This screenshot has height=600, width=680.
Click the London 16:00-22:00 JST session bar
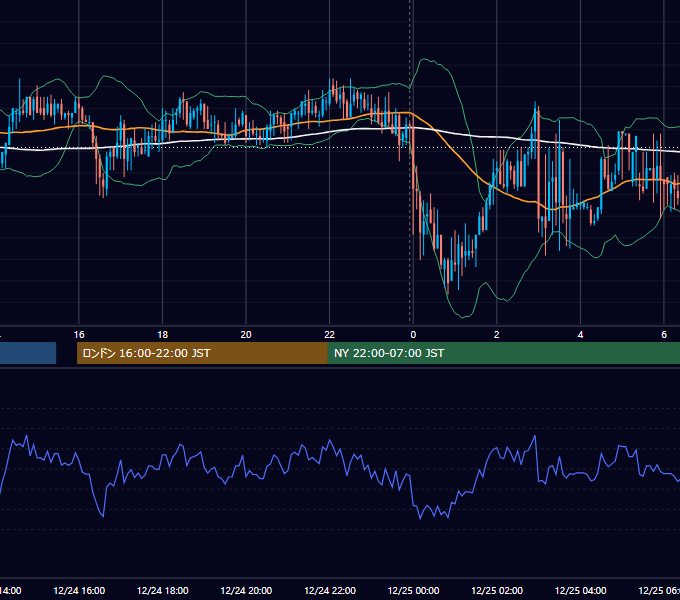pos(202,353)
